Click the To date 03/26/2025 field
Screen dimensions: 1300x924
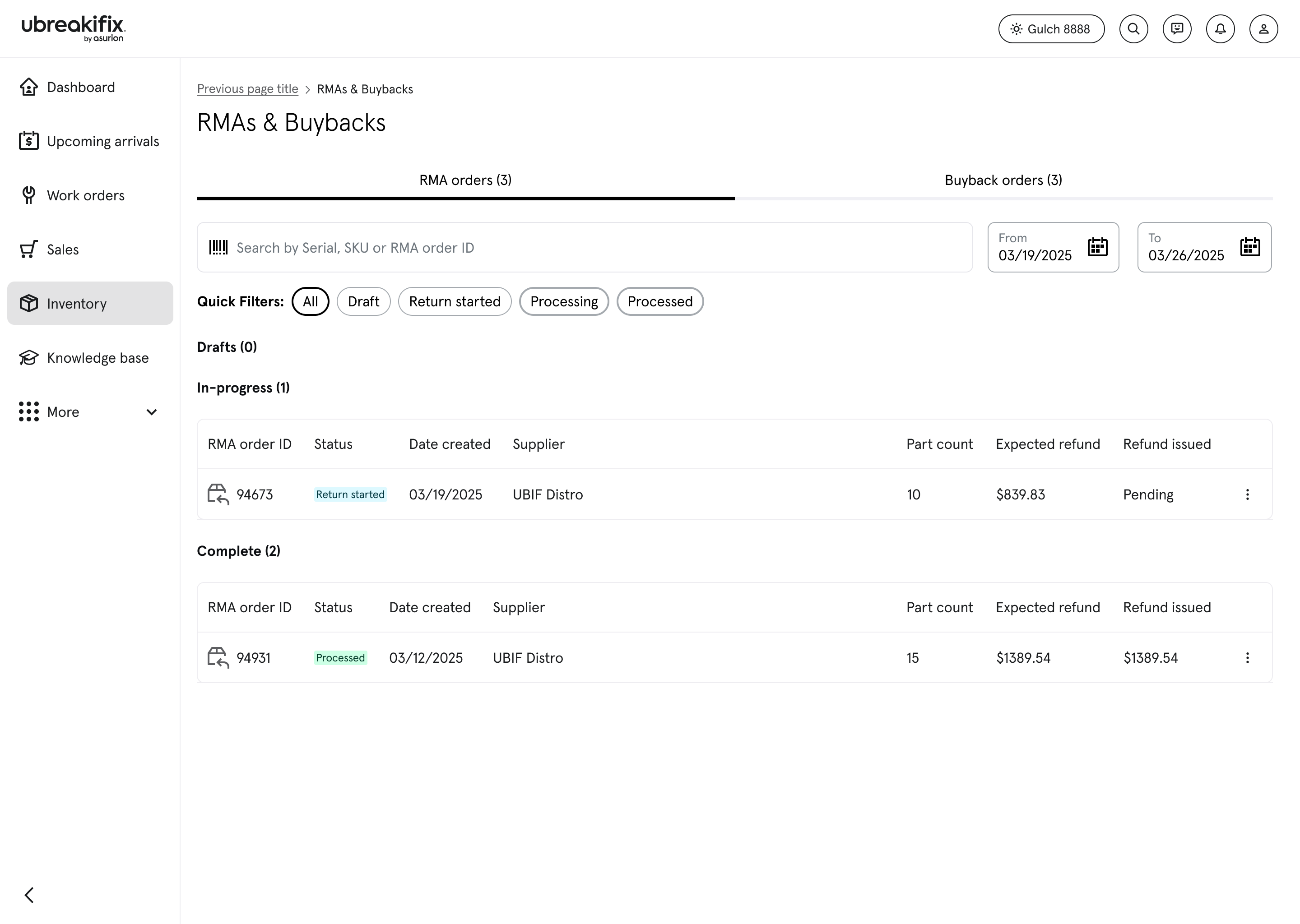1204,248
